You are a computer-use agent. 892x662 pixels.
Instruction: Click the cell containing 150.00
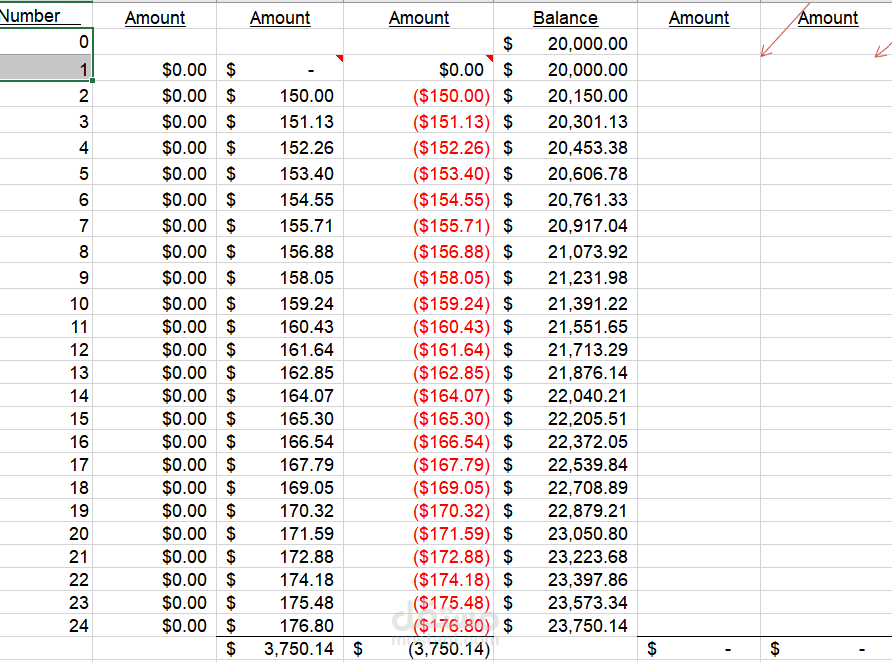tap(280, 94)
